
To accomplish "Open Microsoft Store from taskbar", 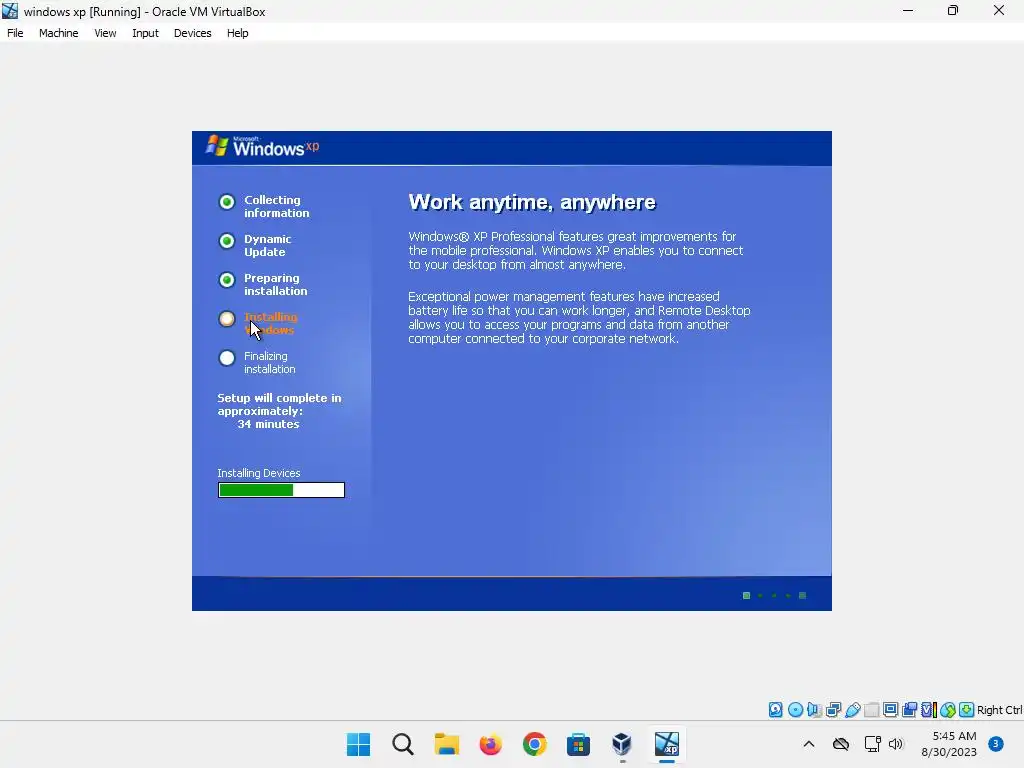I will point(578,744).
